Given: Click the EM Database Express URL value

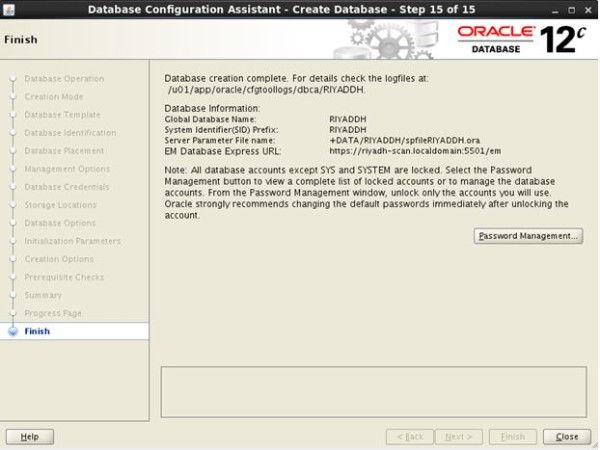Looking at the screenshot, I should pyautogui.click(x=415, y=151).
